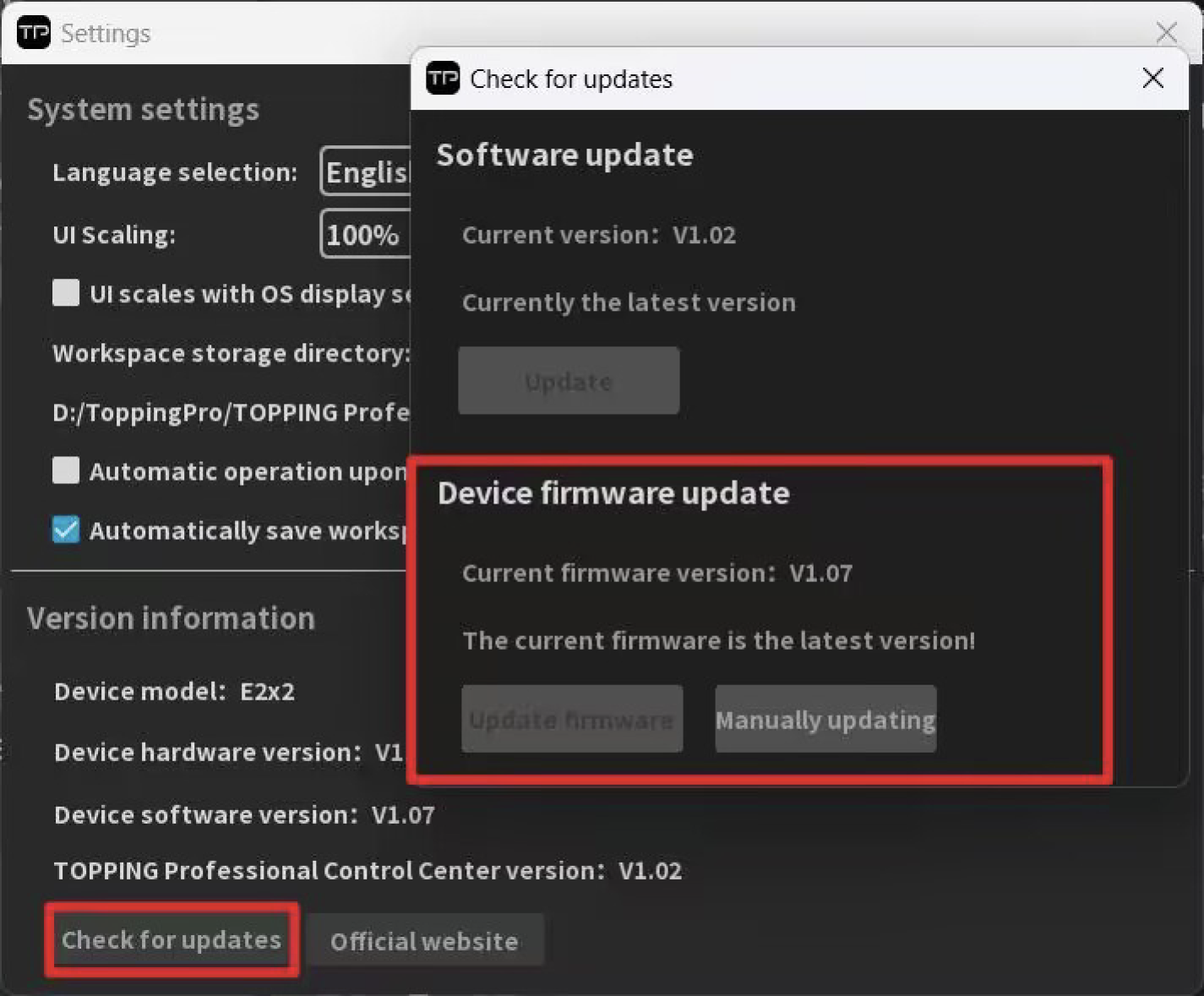Click the Current firmware version V1.07 text

pyautogui.click(x=656, y=573)
